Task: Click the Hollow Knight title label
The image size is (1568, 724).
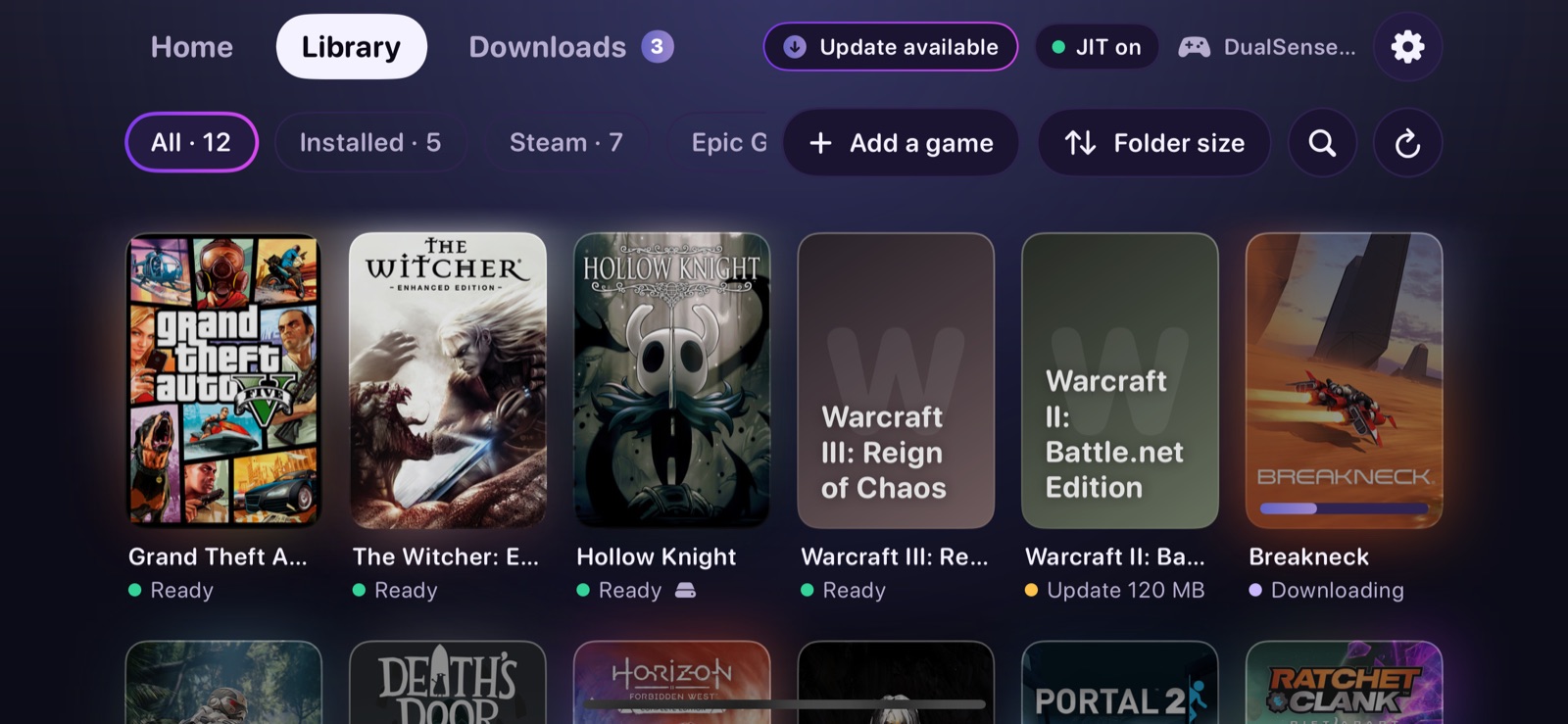Action: click(657, 556)
